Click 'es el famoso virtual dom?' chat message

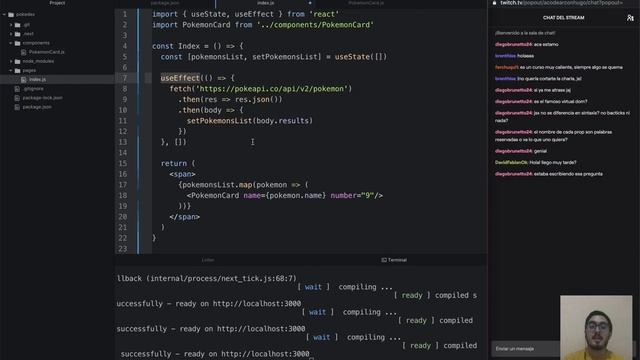pyautogui.click(x=561, y=102)
